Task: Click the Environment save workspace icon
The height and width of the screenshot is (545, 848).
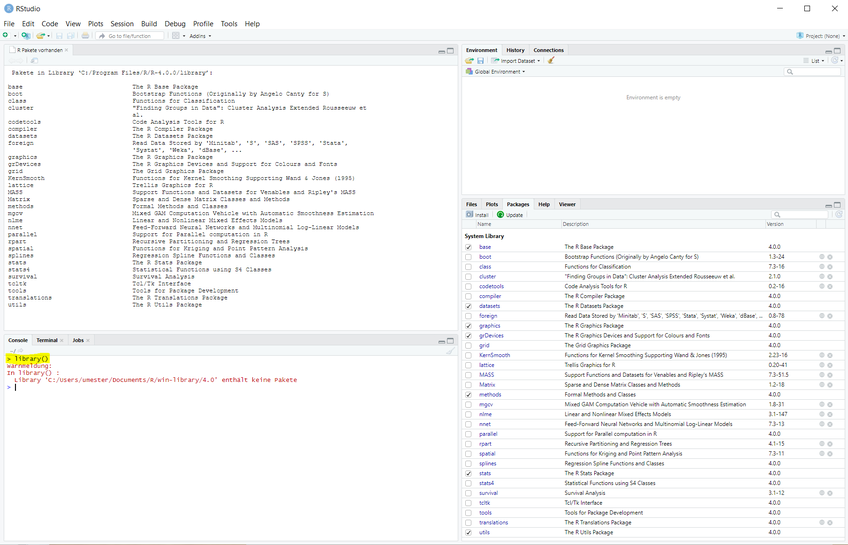Action: pos(480,61)
